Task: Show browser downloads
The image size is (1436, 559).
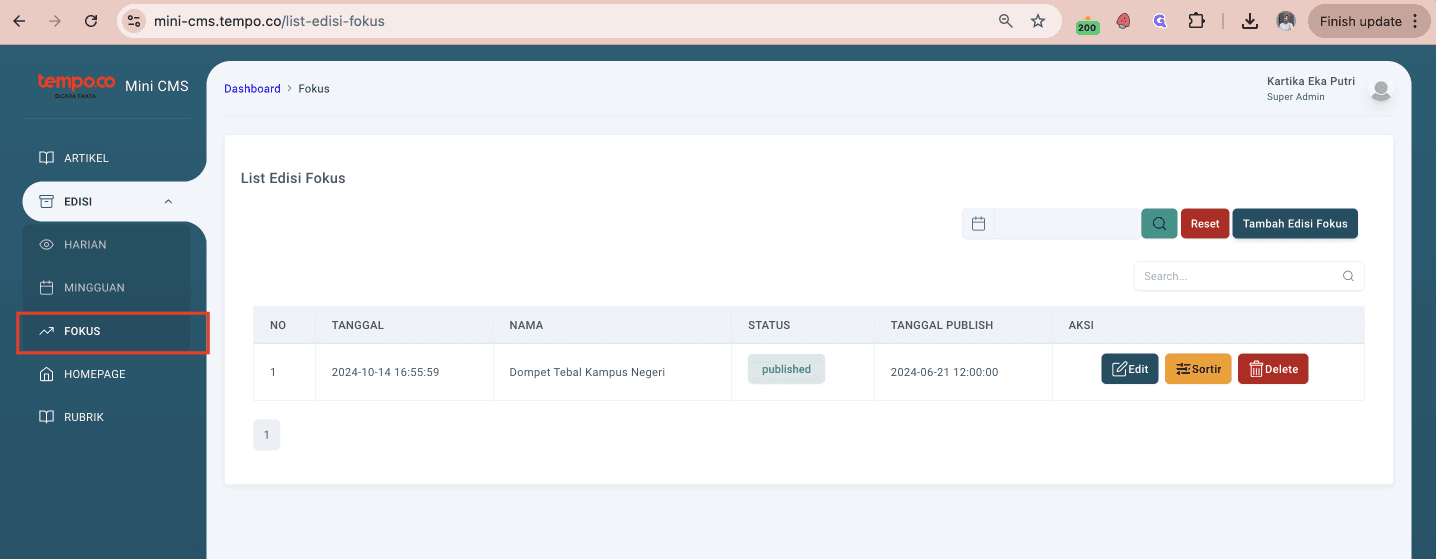Action: pyautogui.click(x=1250, y=21)
